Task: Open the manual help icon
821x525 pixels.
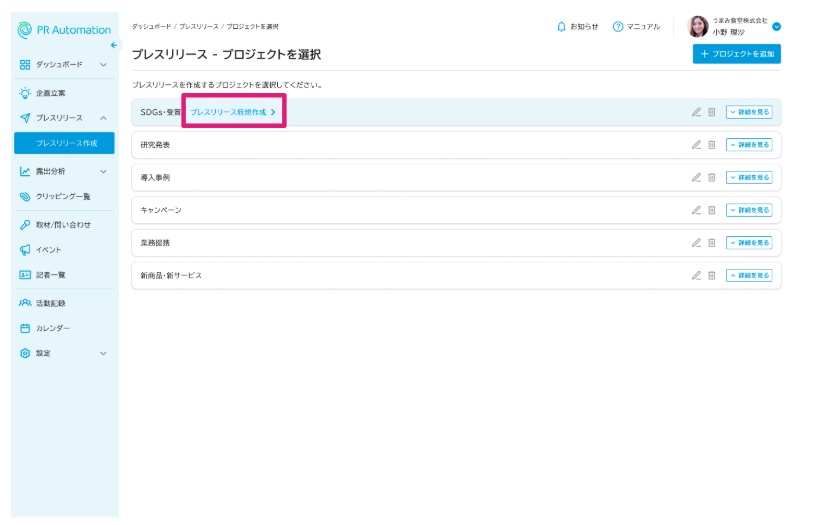Action: coord(618,26)
